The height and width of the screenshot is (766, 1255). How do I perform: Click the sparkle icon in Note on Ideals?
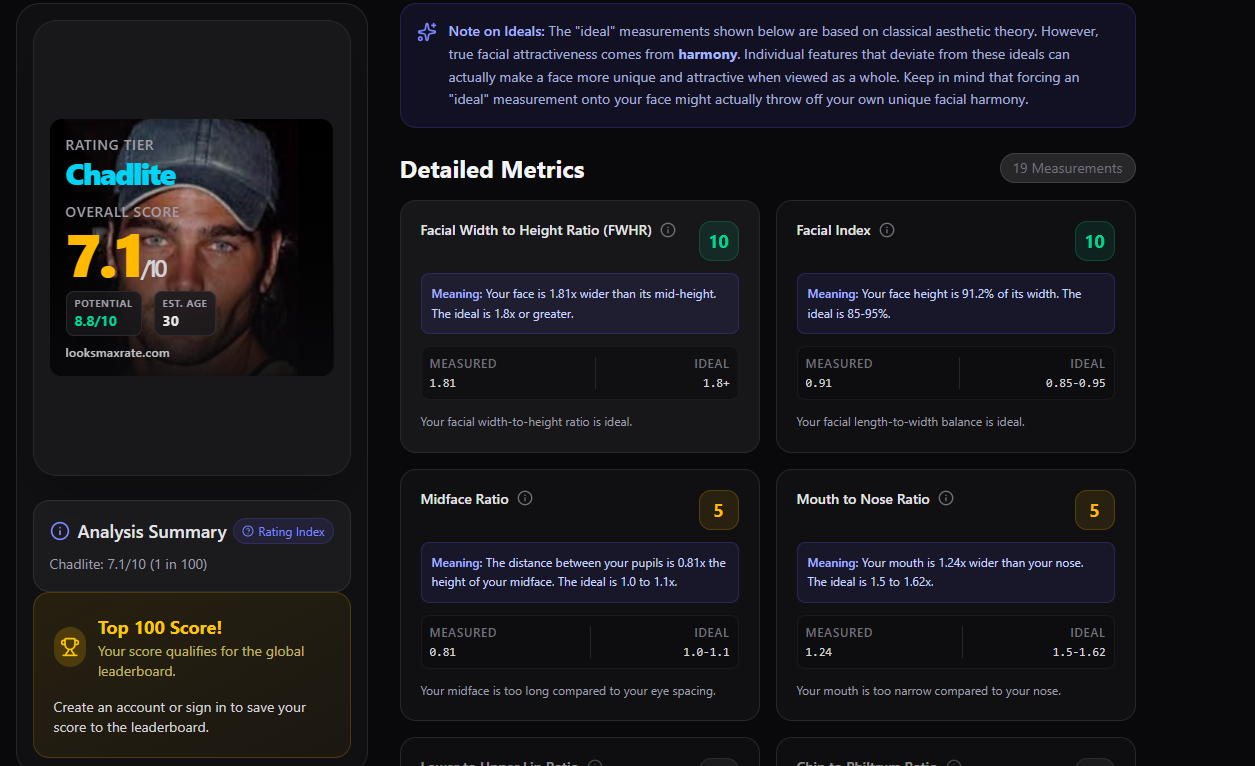pyautogui.click(x=427, y=32)
